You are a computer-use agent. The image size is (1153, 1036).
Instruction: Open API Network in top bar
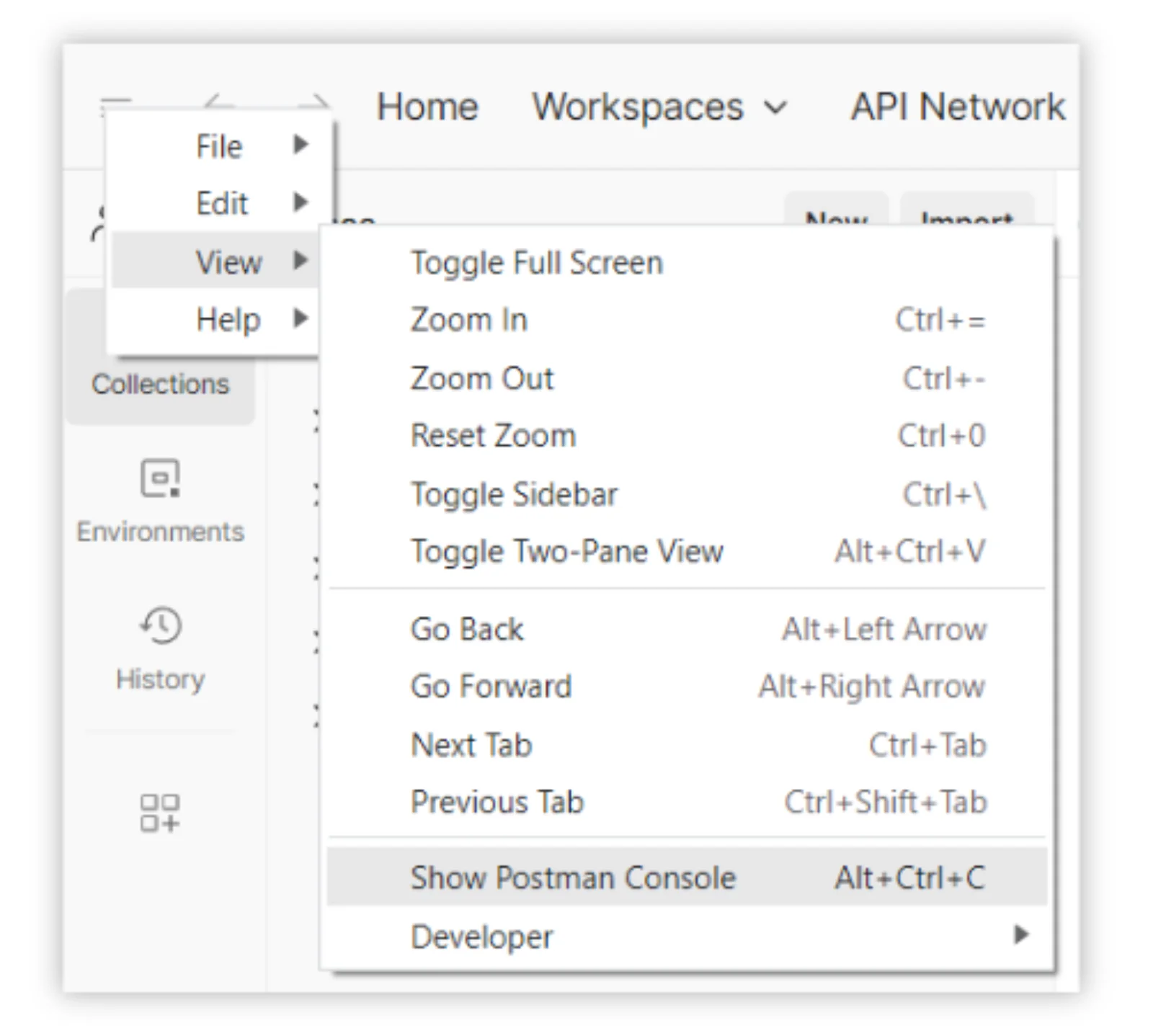pyautogui.click(x=957, y=107)
